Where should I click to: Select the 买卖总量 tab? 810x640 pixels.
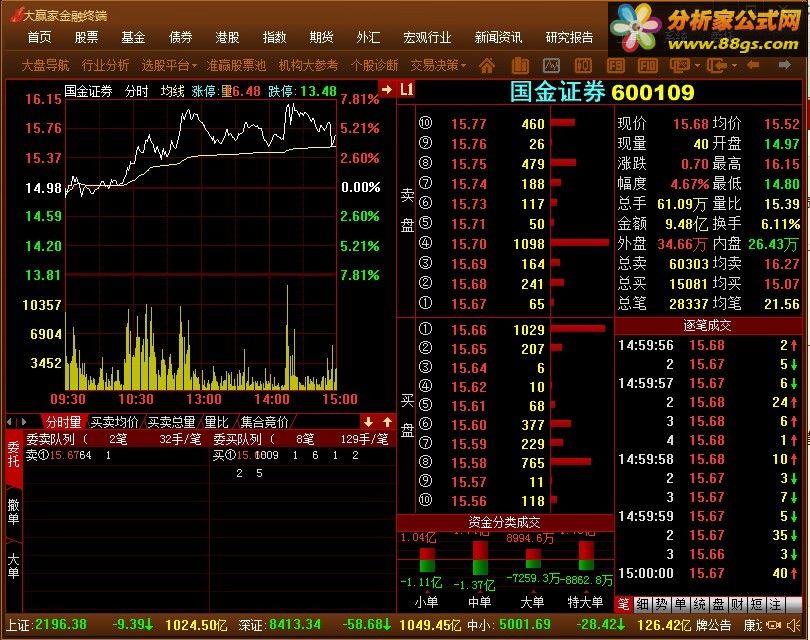(x=171, y=422)
